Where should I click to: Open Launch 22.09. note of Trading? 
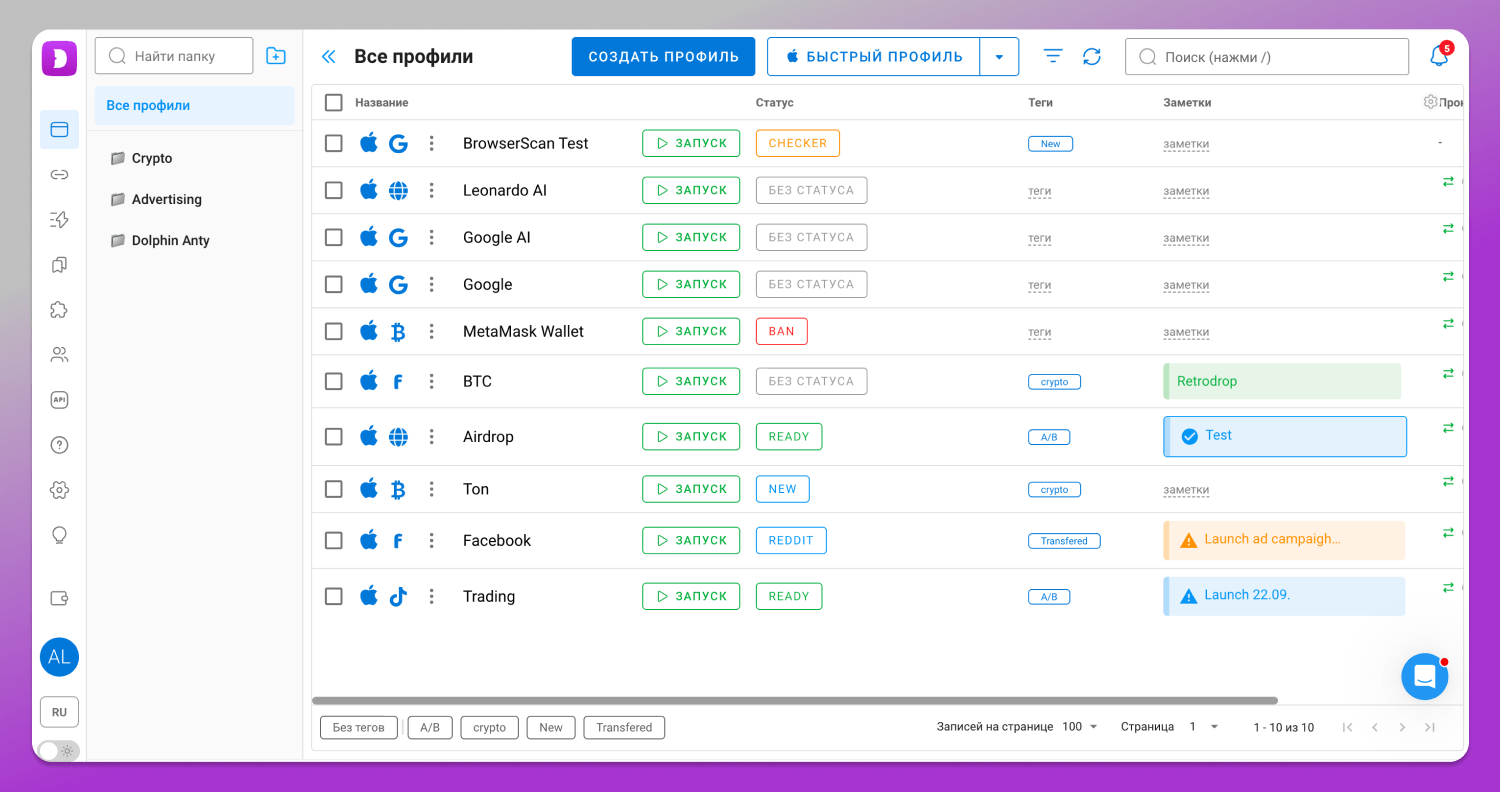[1284, 596]
